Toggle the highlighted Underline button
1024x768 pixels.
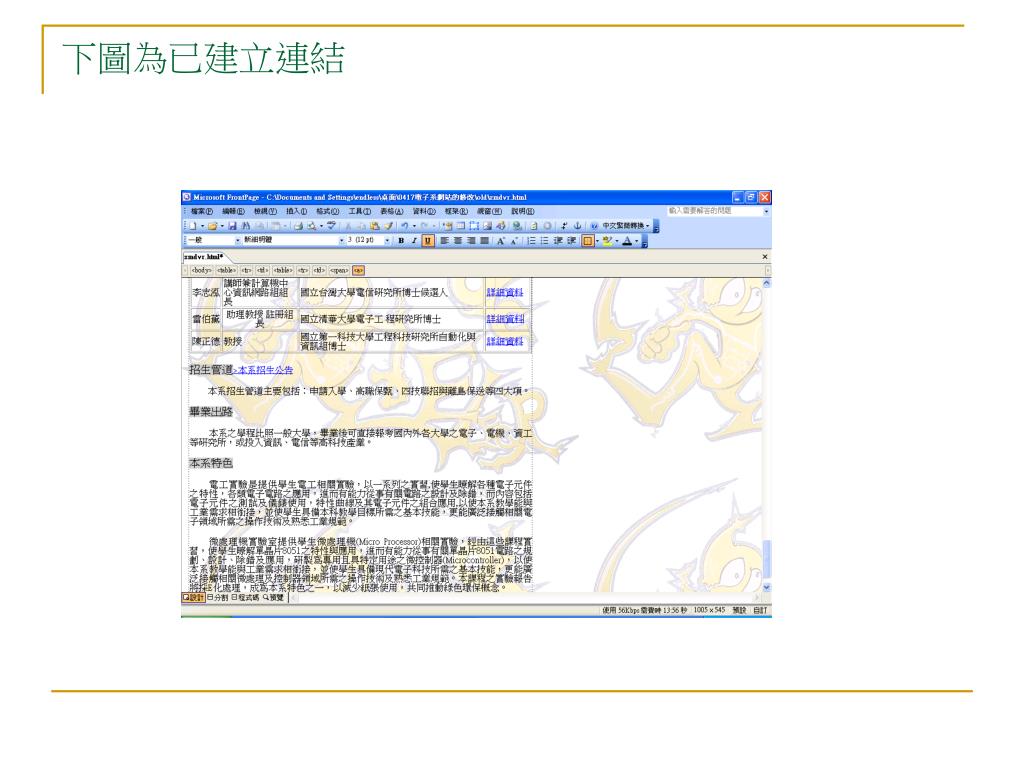[x=428, y=240]
